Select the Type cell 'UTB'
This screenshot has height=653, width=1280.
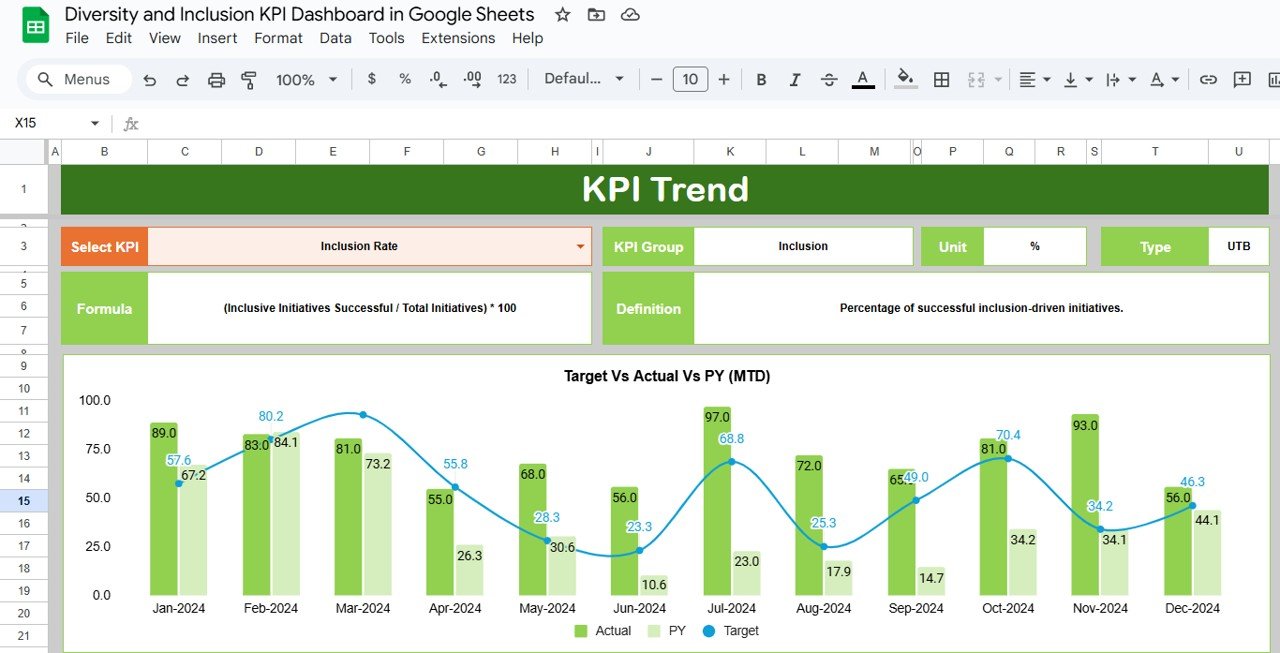1238,246
